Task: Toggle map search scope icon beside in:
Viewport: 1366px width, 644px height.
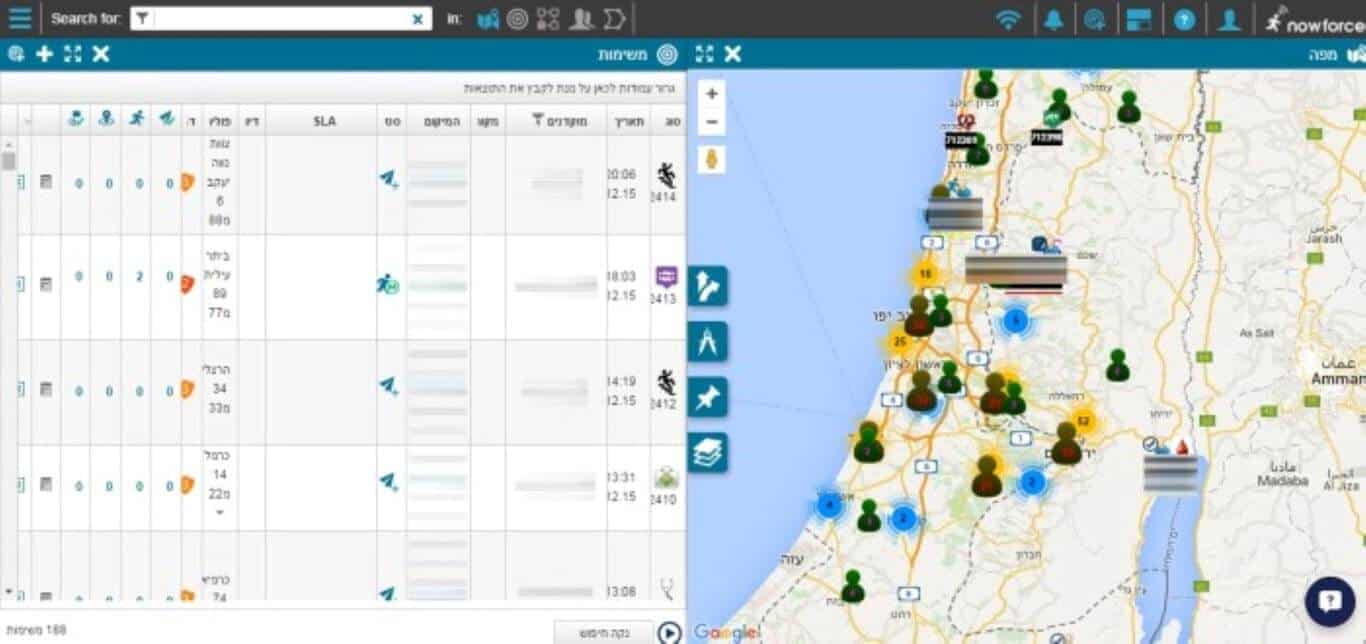Action: tap(488, 18)
